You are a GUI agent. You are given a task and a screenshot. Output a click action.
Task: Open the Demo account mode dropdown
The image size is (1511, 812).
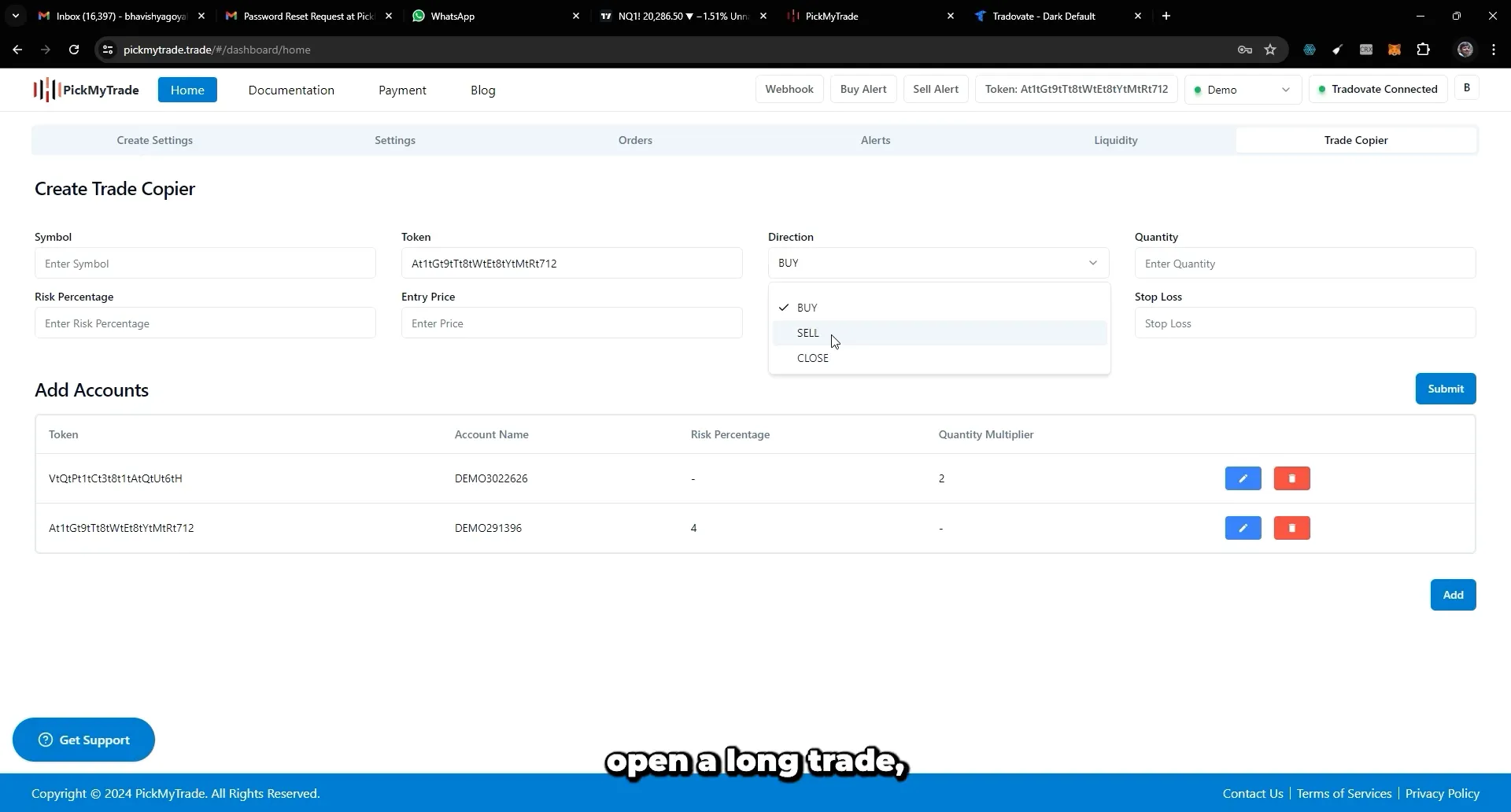pyautogui.click(x=1243, y=90)
